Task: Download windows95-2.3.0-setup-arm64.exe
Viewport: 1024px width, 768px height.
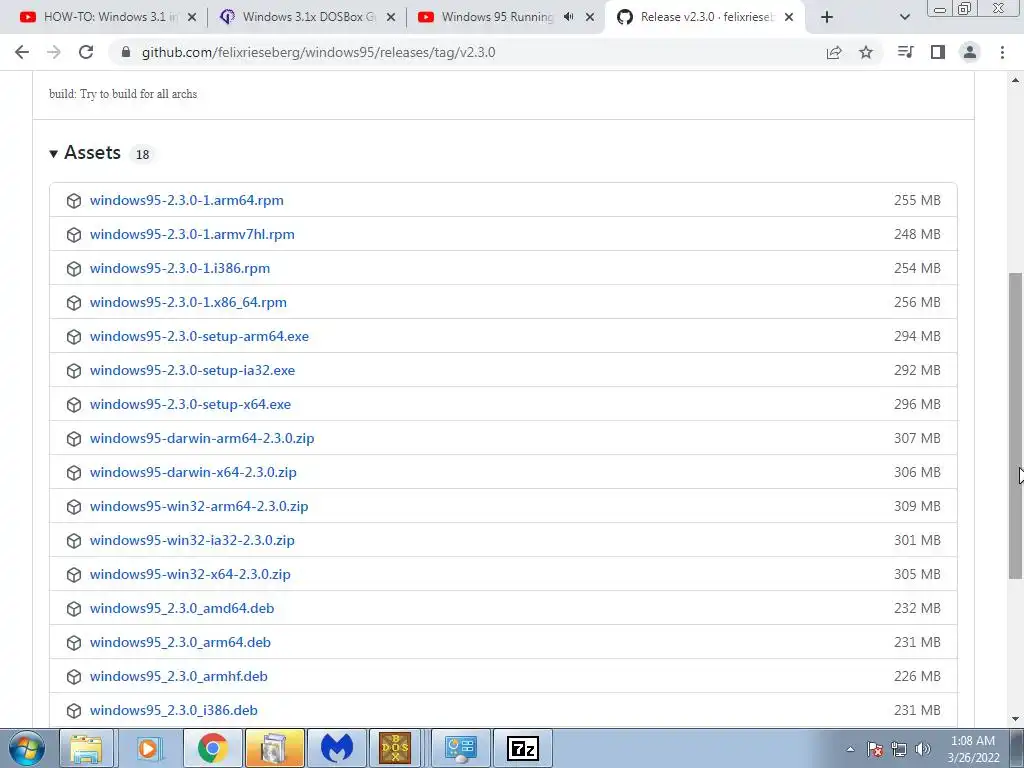Action: click(x=199, y=336)
